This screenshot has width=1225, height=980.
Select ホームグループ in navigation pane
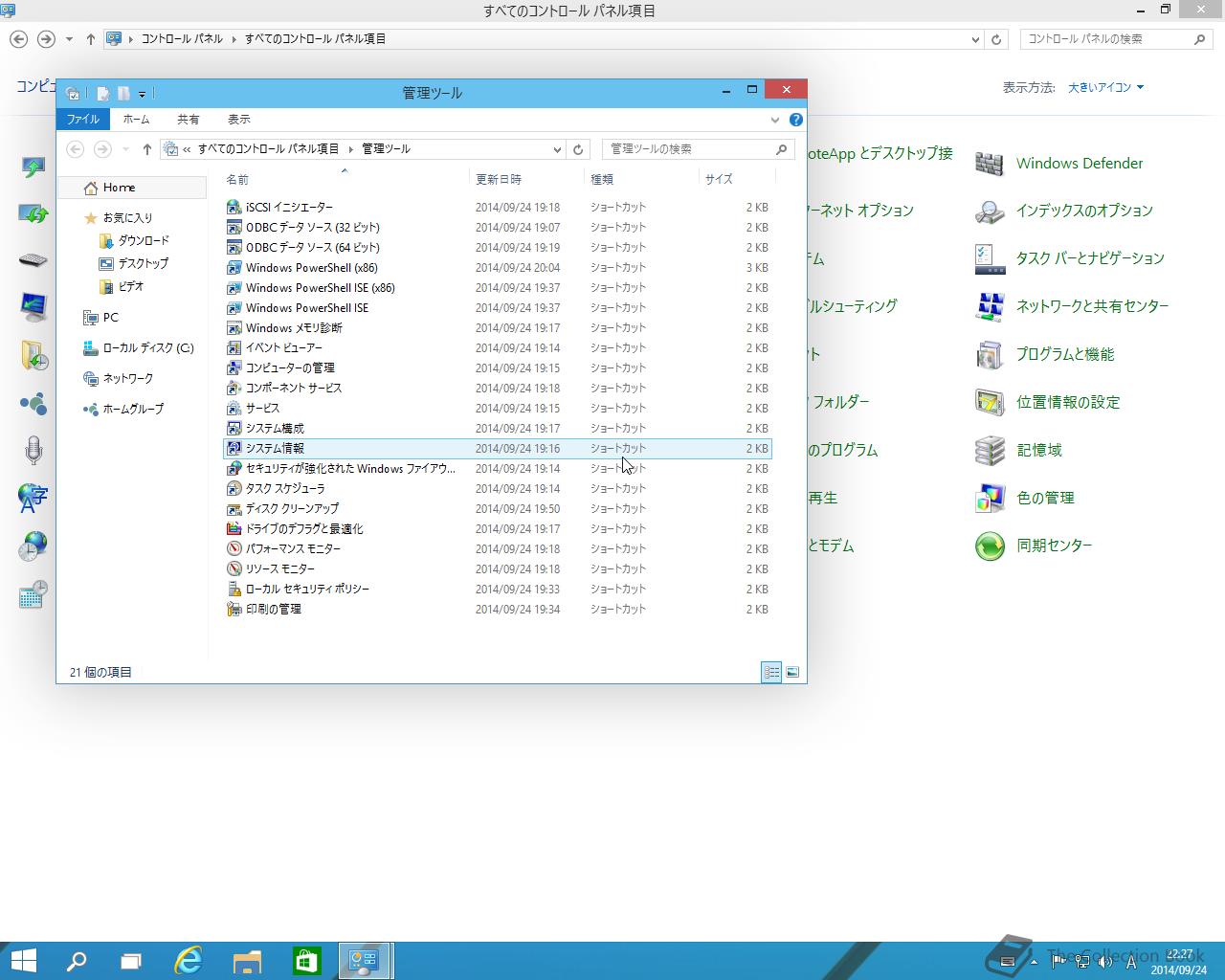133,409
